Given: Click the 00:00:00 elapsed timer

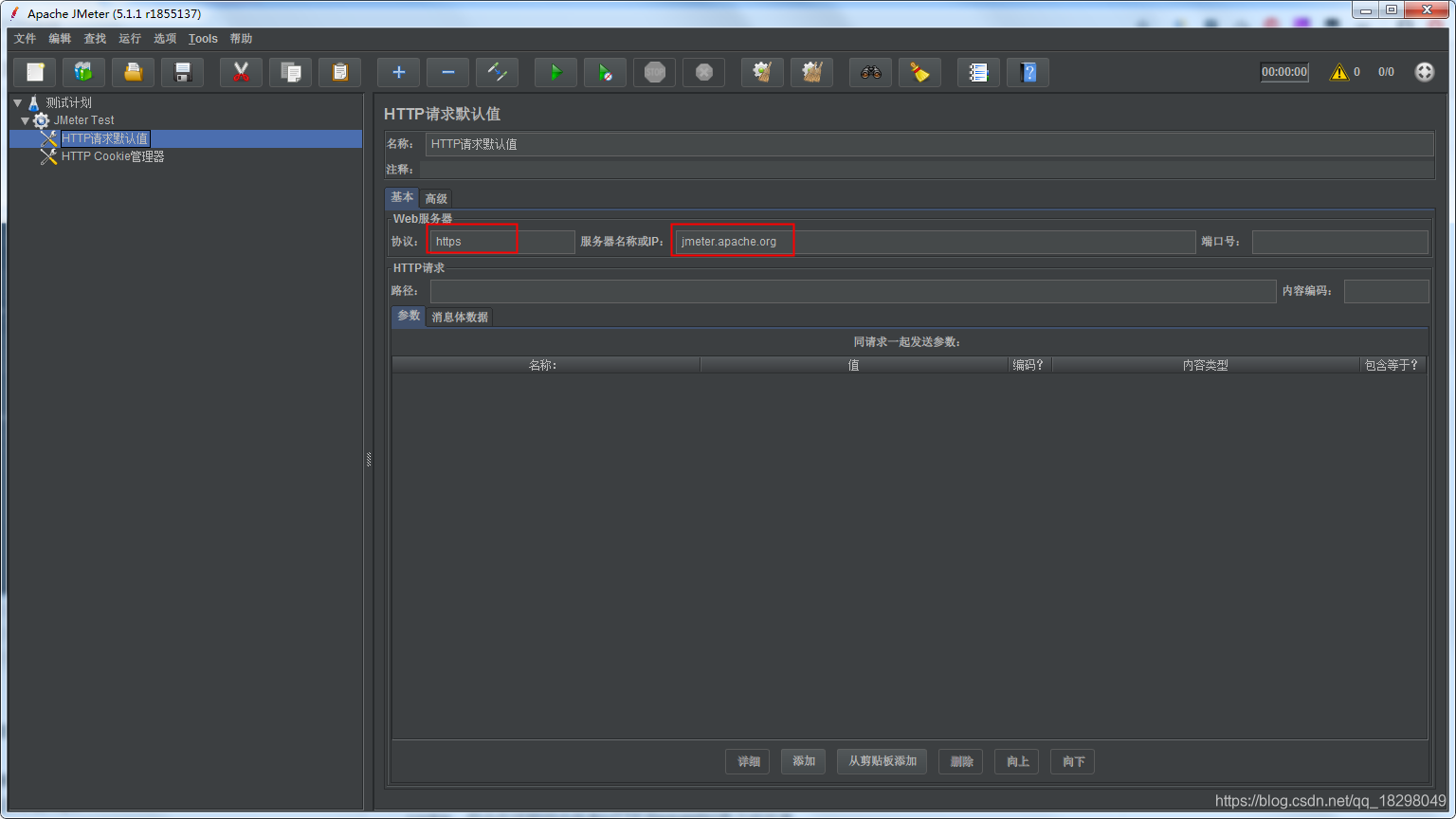Looking at the screenshot, I should click(1284, 72).
